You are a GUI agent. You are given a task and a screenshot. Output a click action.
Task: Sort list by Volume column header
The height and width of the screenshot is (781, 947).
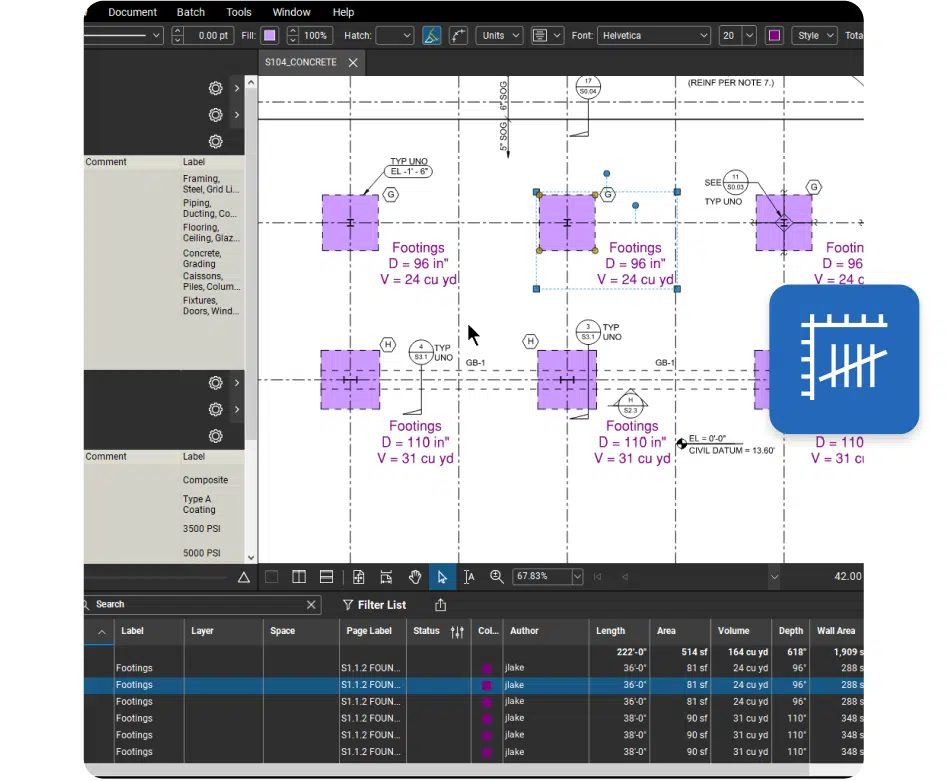733,631
